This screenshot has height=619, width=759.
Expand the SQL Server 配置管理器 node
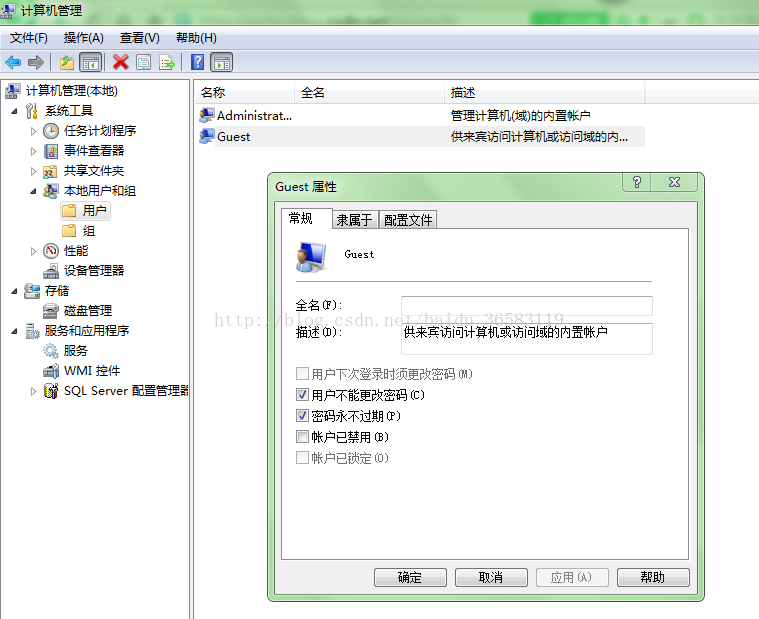click(33, 391)
